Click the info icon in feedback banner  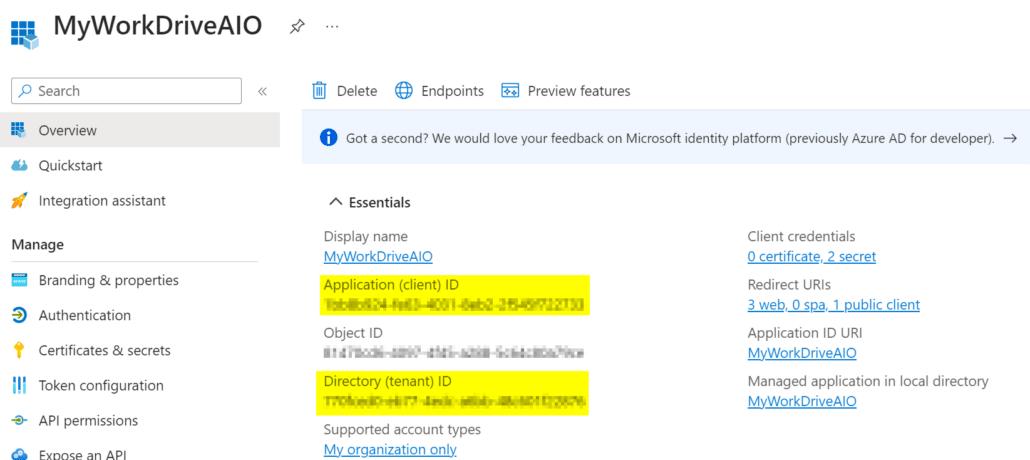click(x=328, y=138)
